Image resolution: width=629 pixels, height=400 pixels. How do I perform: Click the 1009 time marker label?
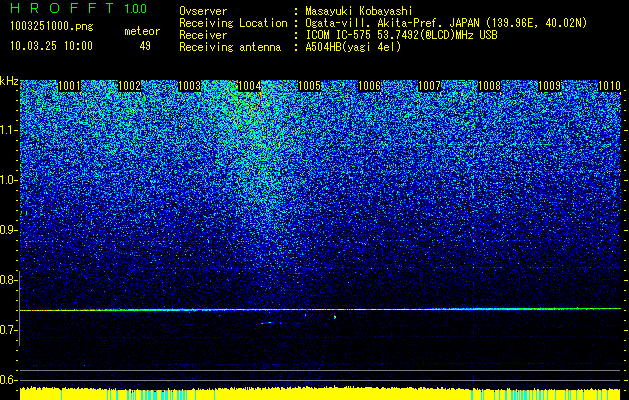point(549,86)
